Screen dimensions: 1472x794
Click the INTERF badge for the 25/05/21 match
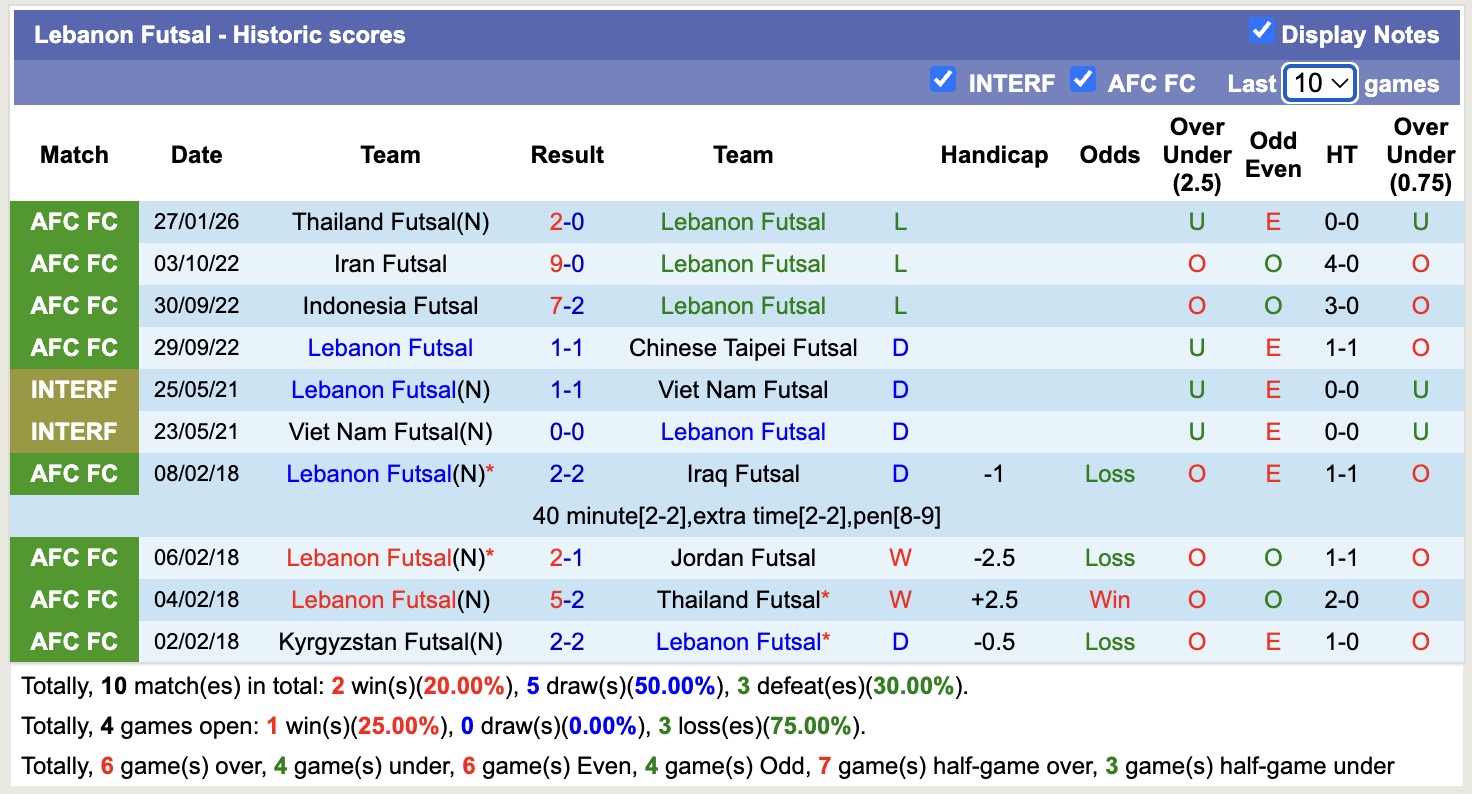point(74,389)
